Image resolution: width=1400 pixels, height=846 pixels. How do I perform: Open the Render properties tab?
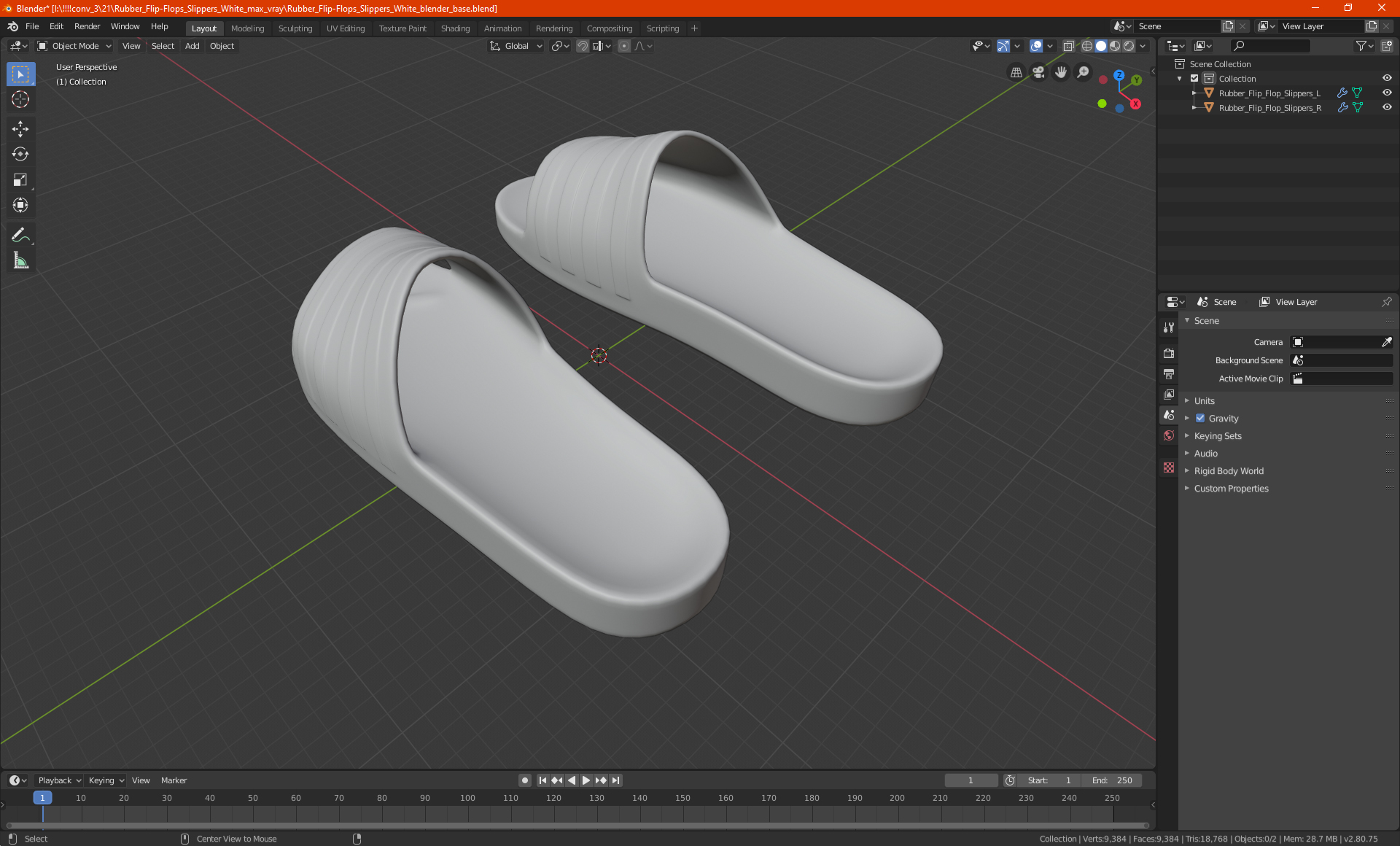1169,353
